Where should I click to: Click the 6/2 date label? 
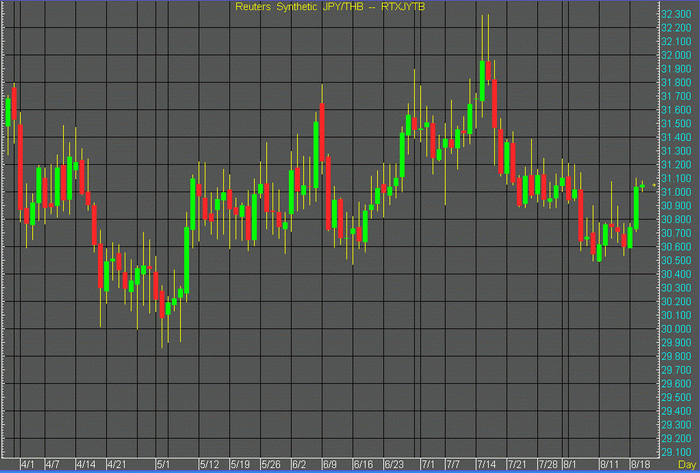tap(299, 465)
